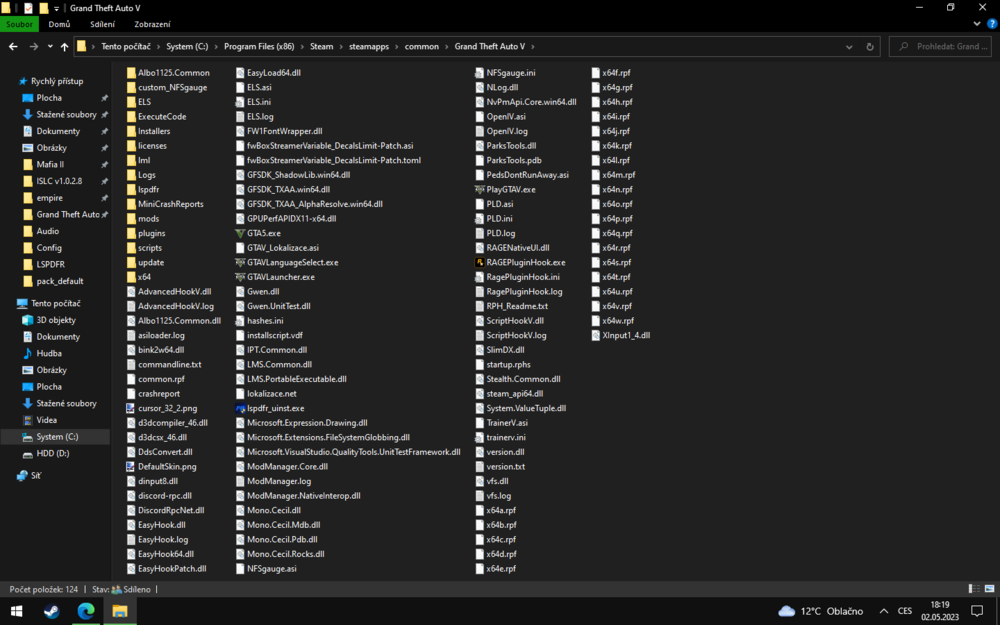Image resolution: width=1000 pixels, height=625 pixels.
Task: Click the Prohledat search field
Action: [x=940, y=47]
